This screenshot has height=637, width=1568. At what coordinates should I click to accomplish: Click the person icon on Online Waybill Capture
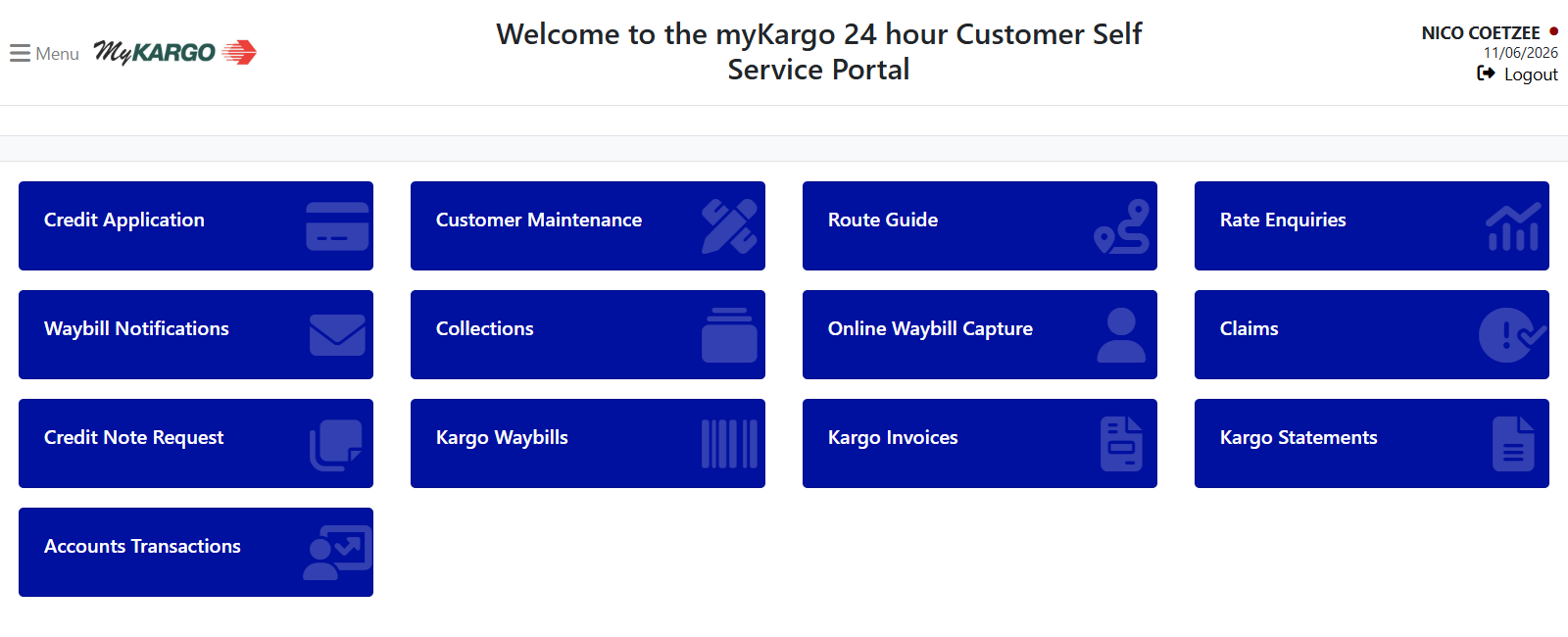[1121, 335]
